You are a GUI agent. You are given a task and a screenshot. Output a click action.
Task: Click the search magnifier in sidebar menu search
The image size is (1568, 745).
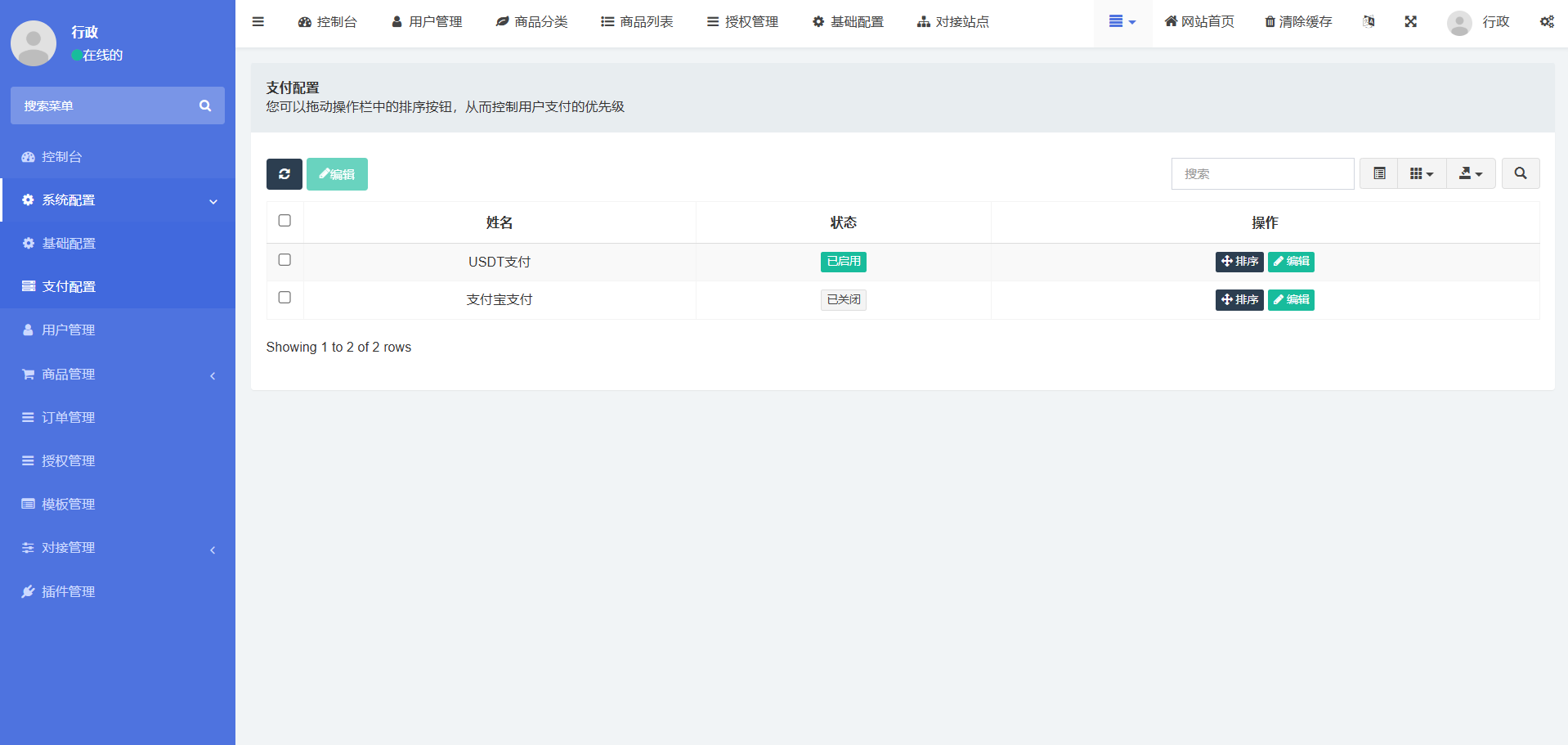coord(205,105)
